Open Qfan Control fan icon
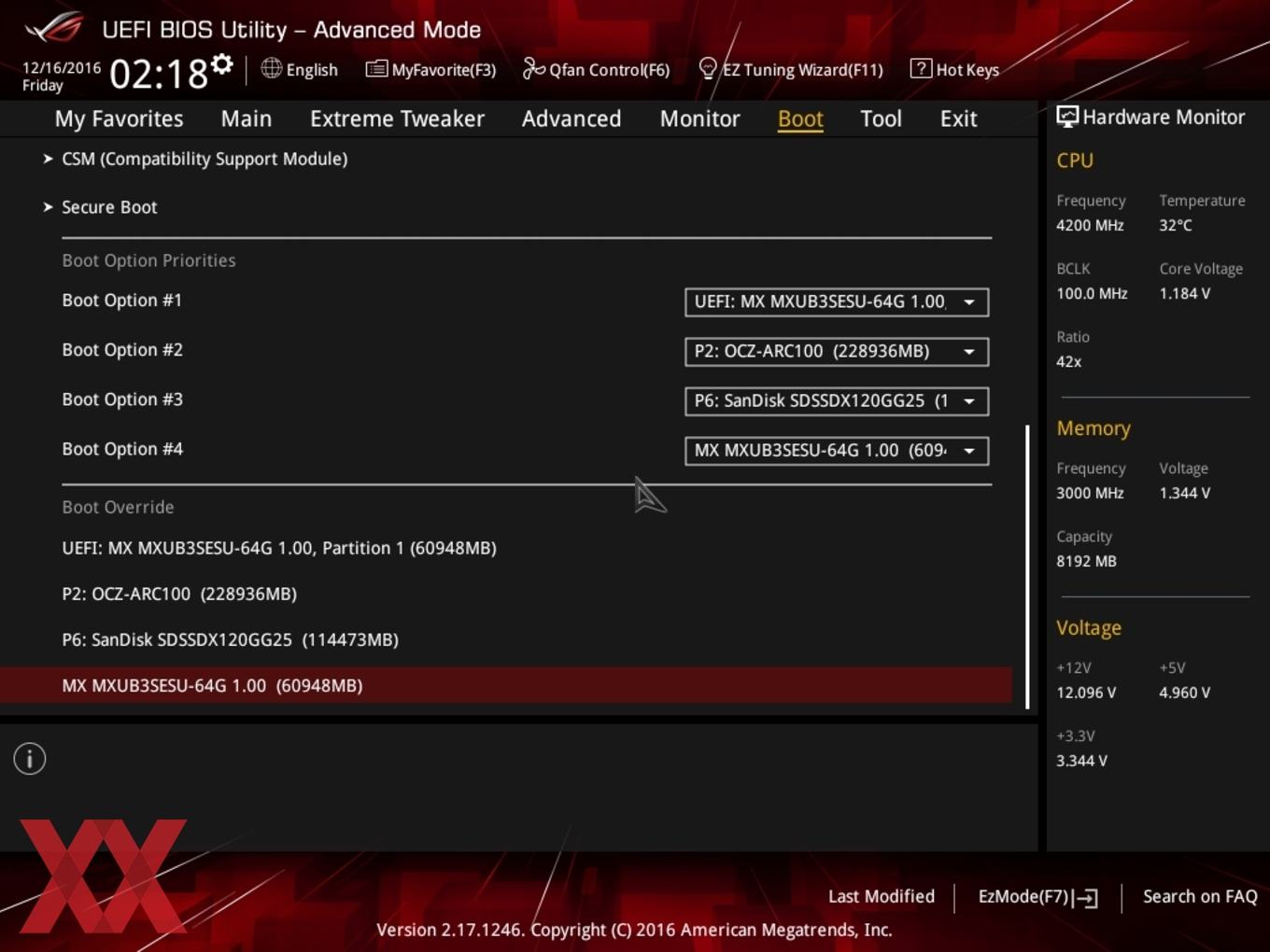1270x952 pixels. pyautogui.click(x=533, y=68)
